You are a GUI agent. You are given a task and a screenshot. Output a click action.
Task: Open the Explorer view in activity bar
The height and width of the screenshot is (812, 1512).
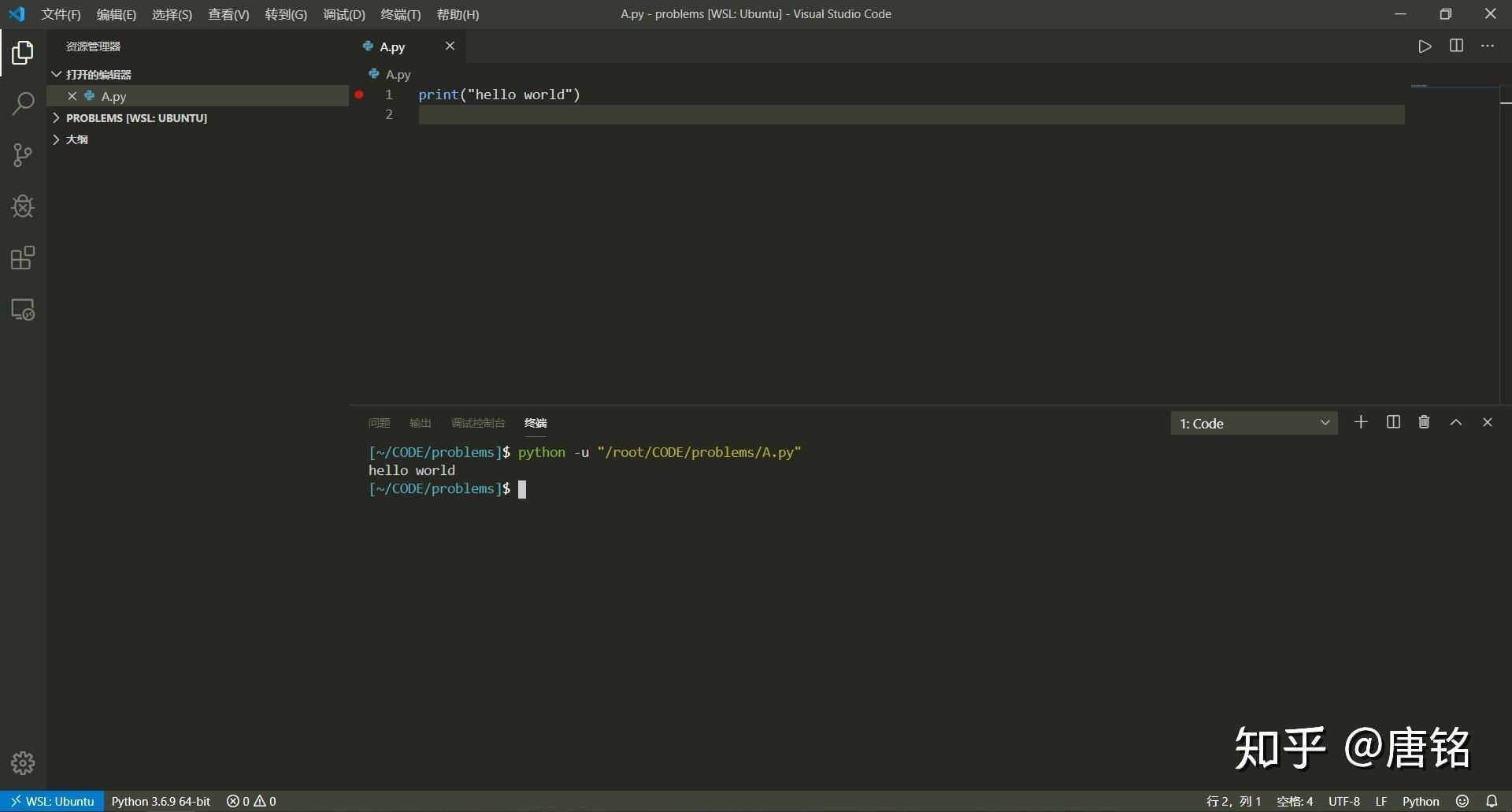(23, 53)
